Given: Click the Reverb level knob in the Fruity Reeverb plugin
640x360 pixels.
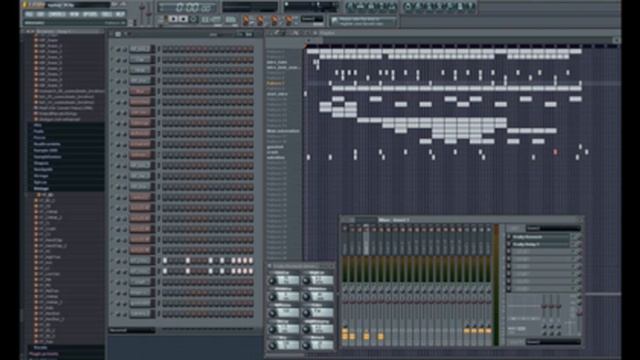Looking at the screenshot, I should point(307,346).
